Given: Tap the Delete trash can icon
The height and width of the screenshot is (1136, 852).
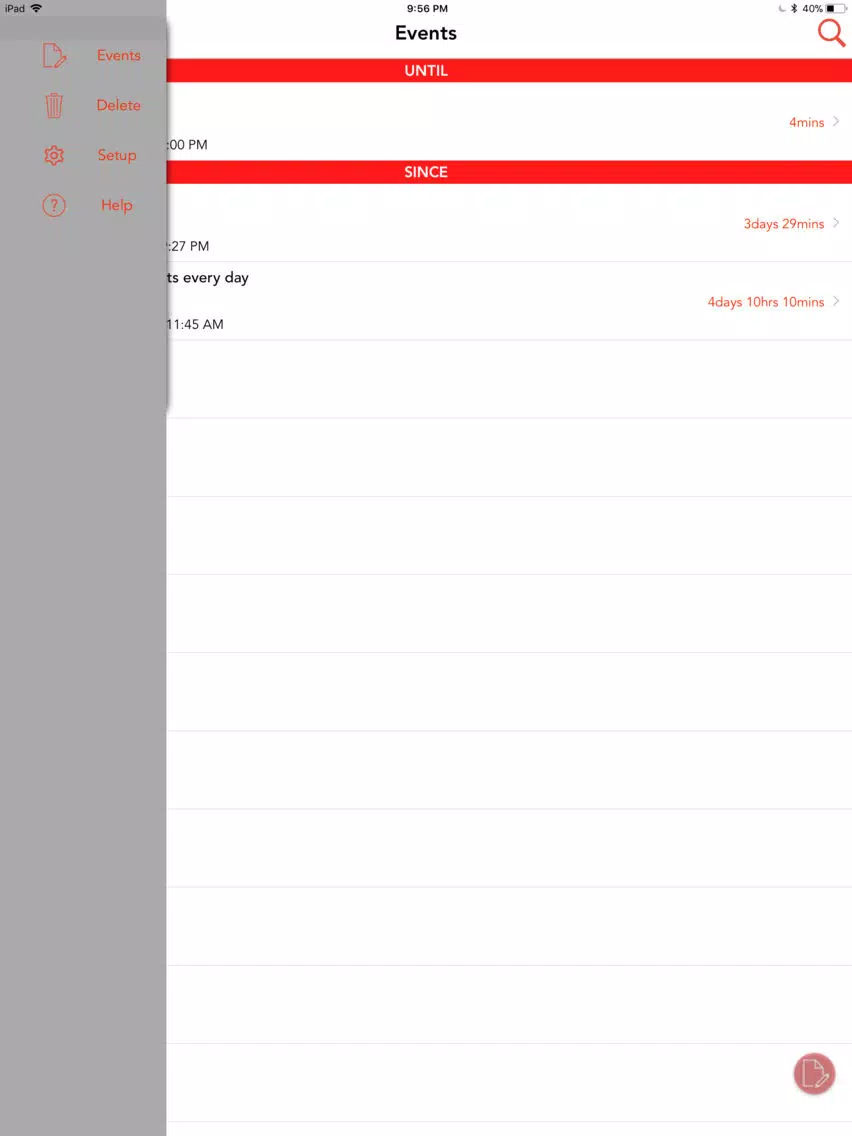Looking at the screenshot, I should pos(54,106).
